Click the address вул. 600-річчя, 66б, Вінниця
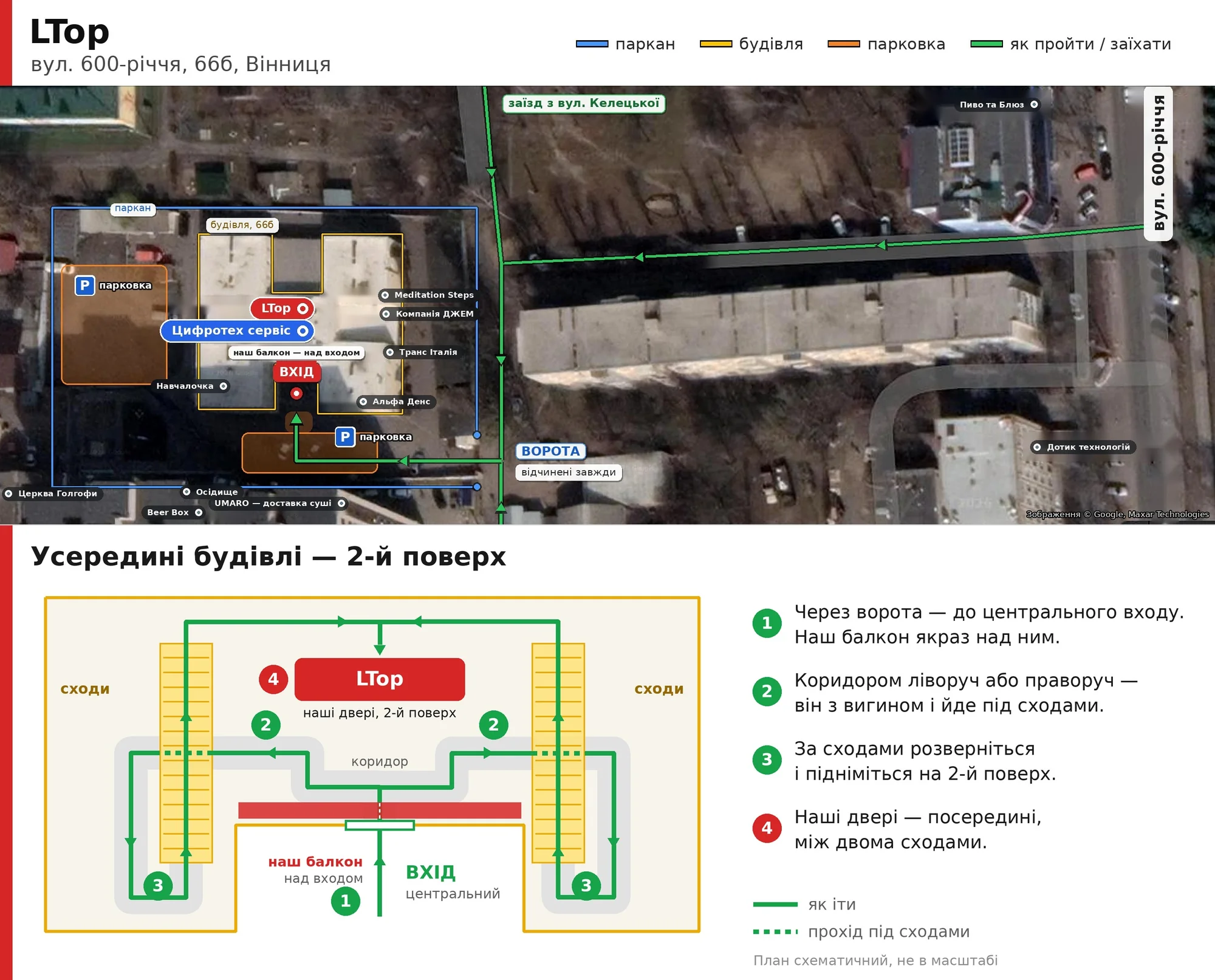 pyautogui.click(x=181, y=64)
